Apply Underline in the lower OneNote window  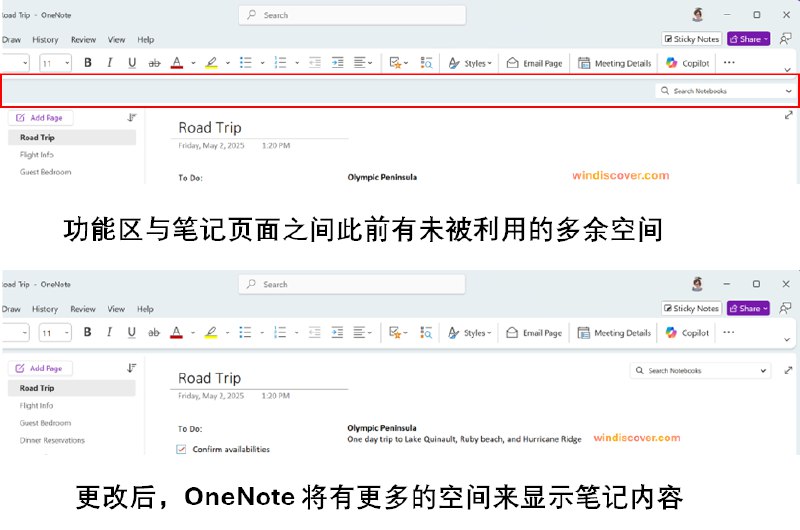[132, 332]
